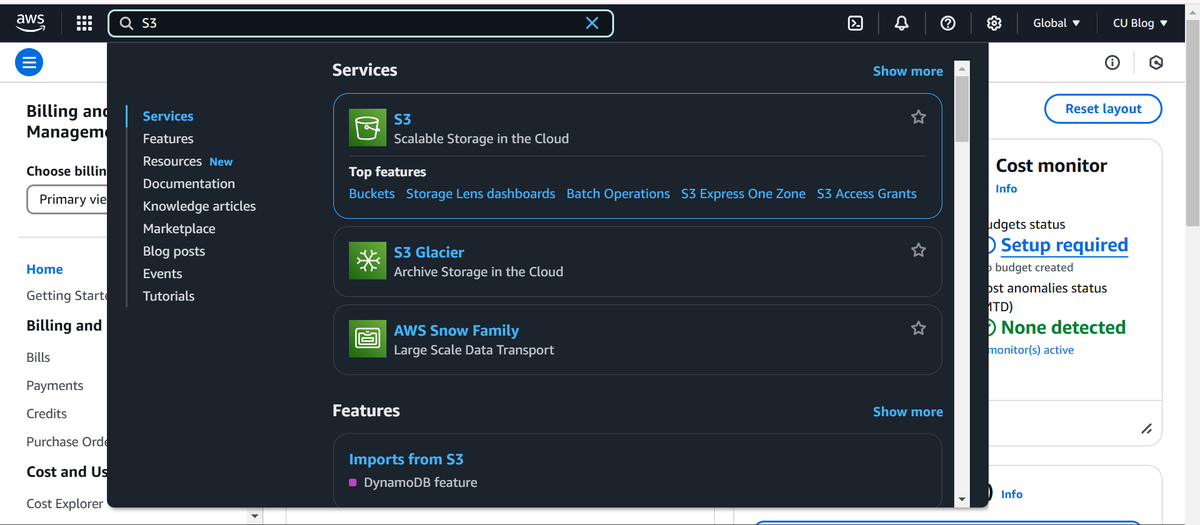The width and height of the screenshot is (1200, 525).
Task: Select Tutorials in the search sidebar
Action: point(169,296)
